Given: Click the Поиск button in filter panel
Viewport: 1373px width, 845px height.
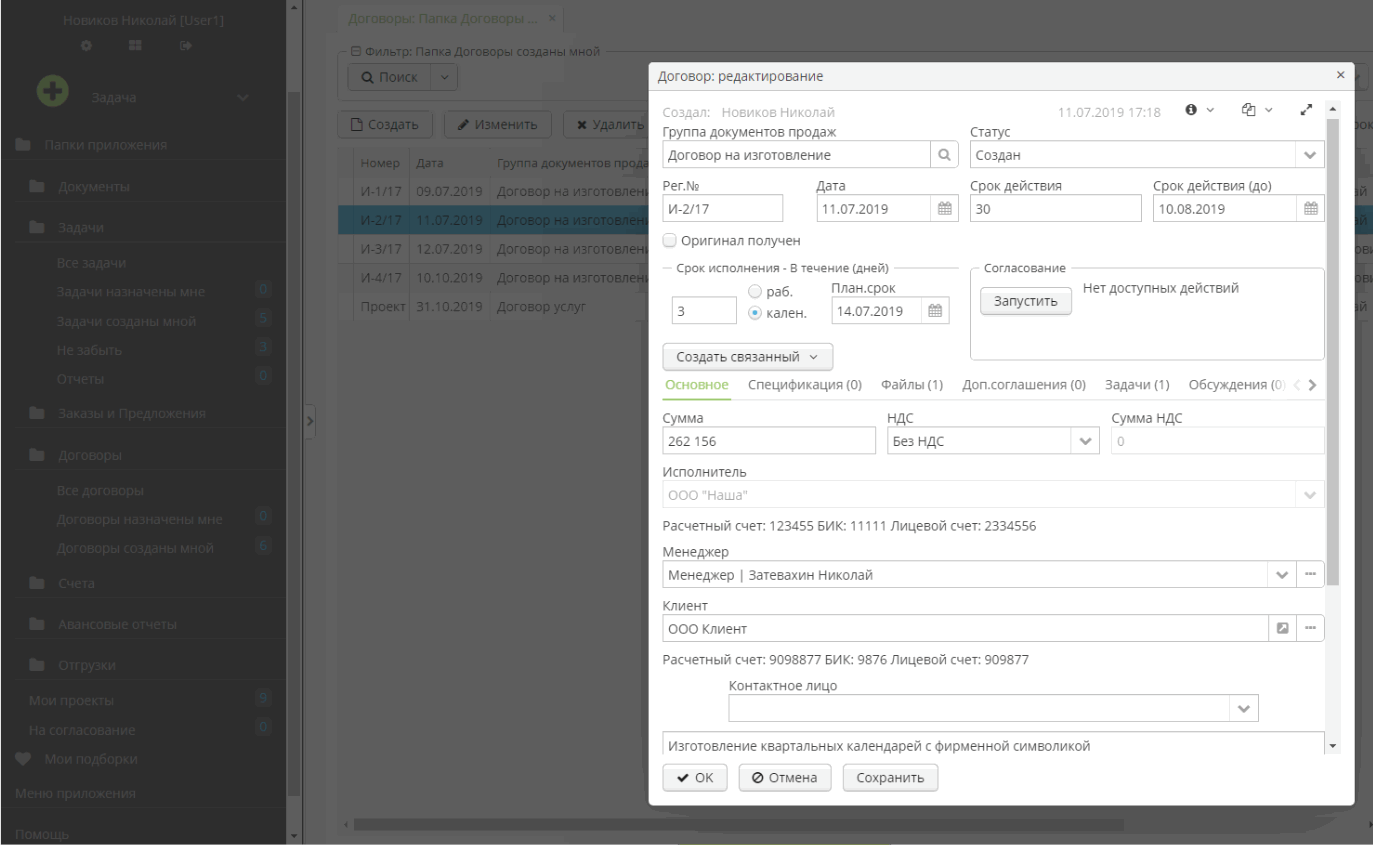Looking at the screenshot, I should click(388, 76).
